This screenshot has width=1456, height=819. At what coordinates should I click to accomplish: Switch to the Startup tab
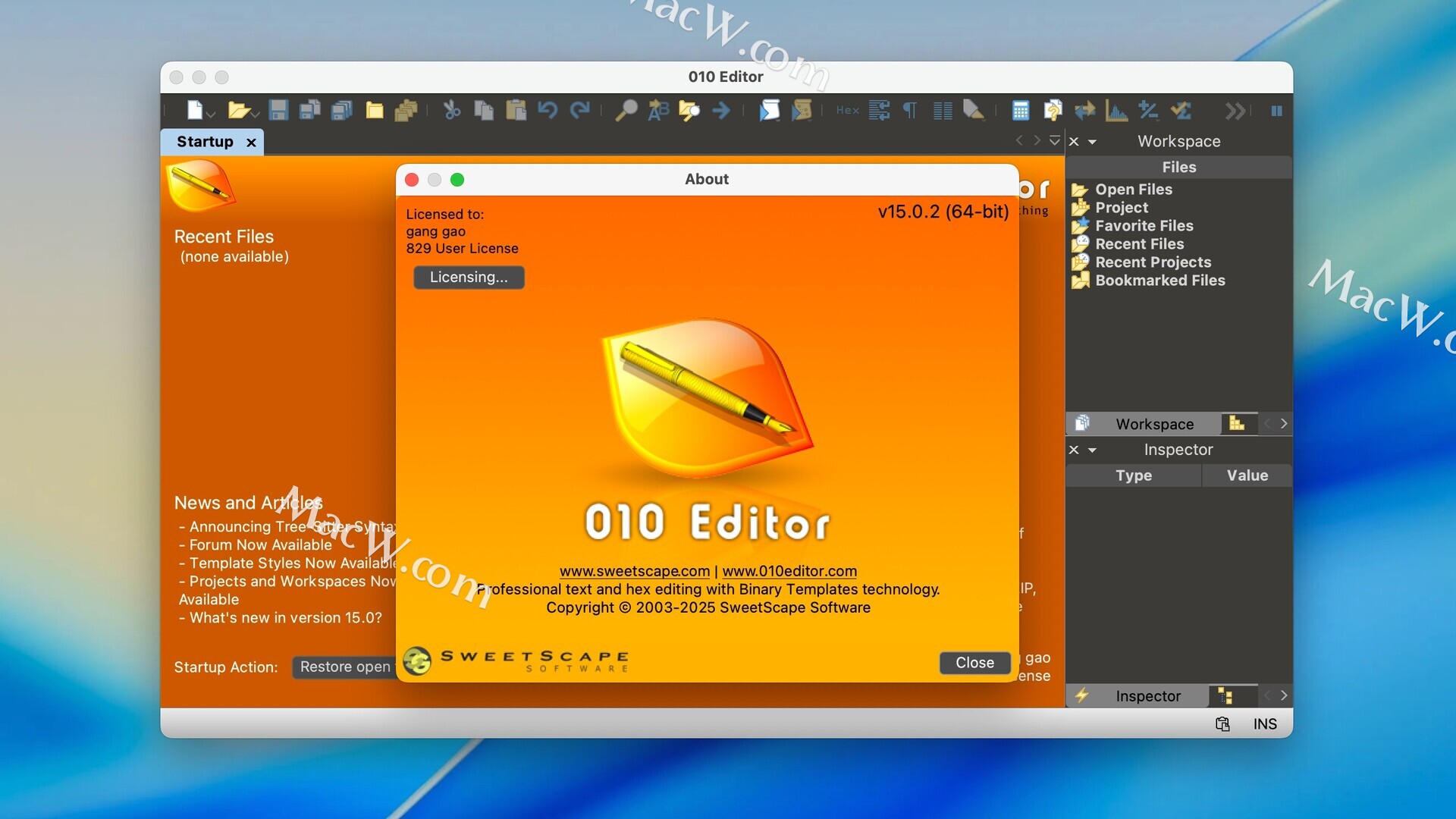click(205, 142)
